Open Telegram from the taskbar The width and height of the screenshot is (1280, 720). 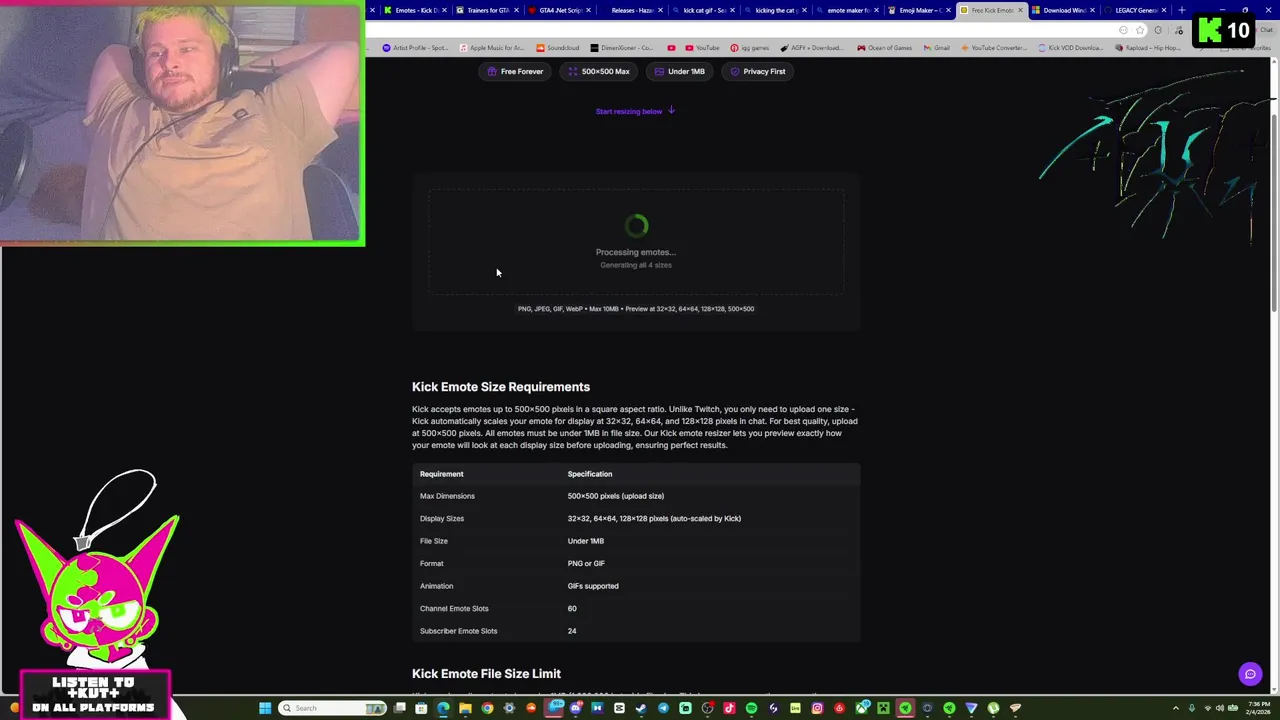pyautogui.click(x=663, y=708)
